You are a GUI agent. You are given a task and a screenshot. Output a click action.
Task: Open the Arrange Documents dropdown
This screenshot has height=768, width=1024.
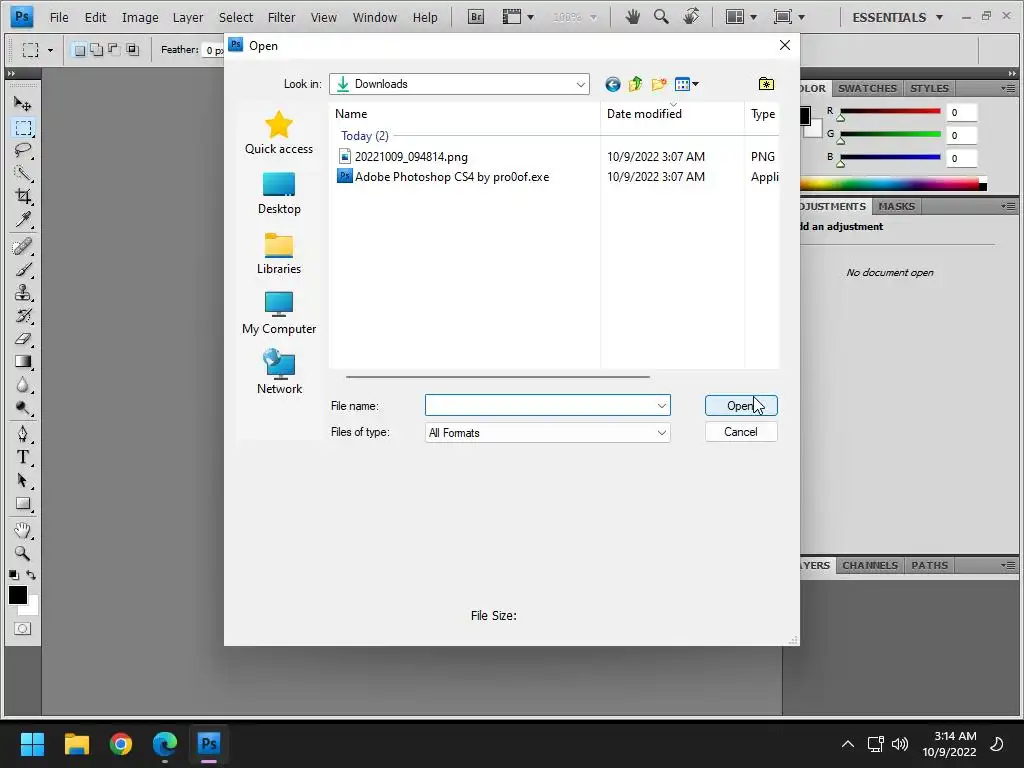(x=741, y=17)
